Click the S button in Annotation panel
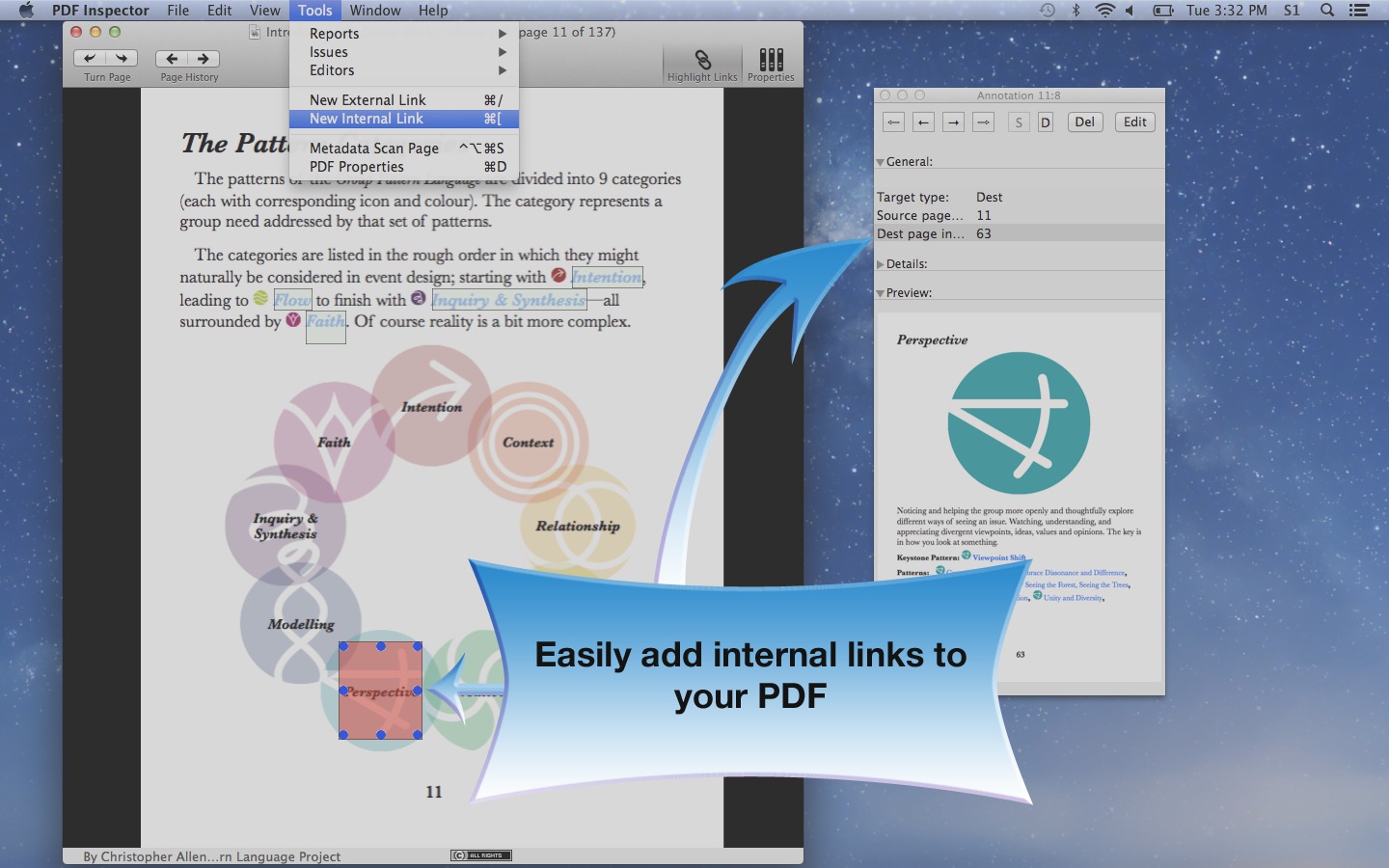The height and width of the screenshot is (868, 1389). point(1018,122)
